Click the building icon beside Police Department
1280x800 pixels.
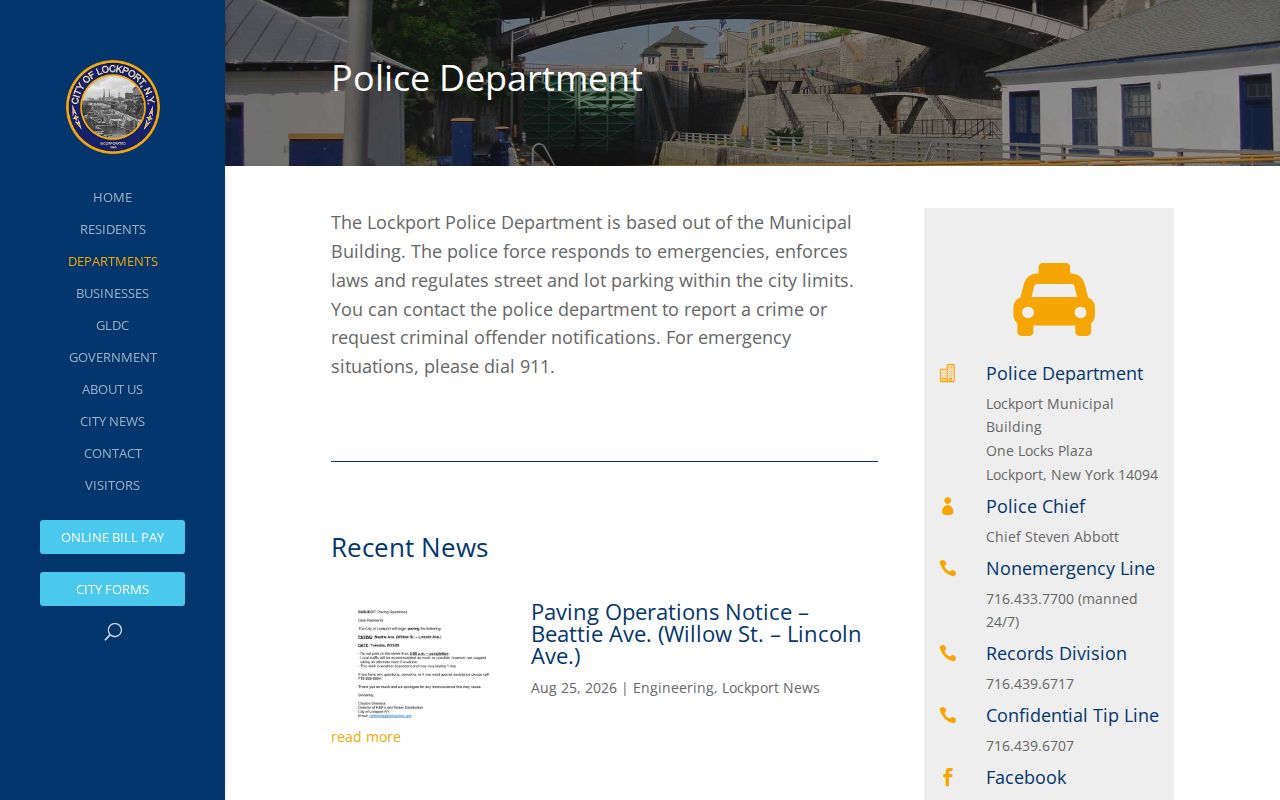coord(947,373)
